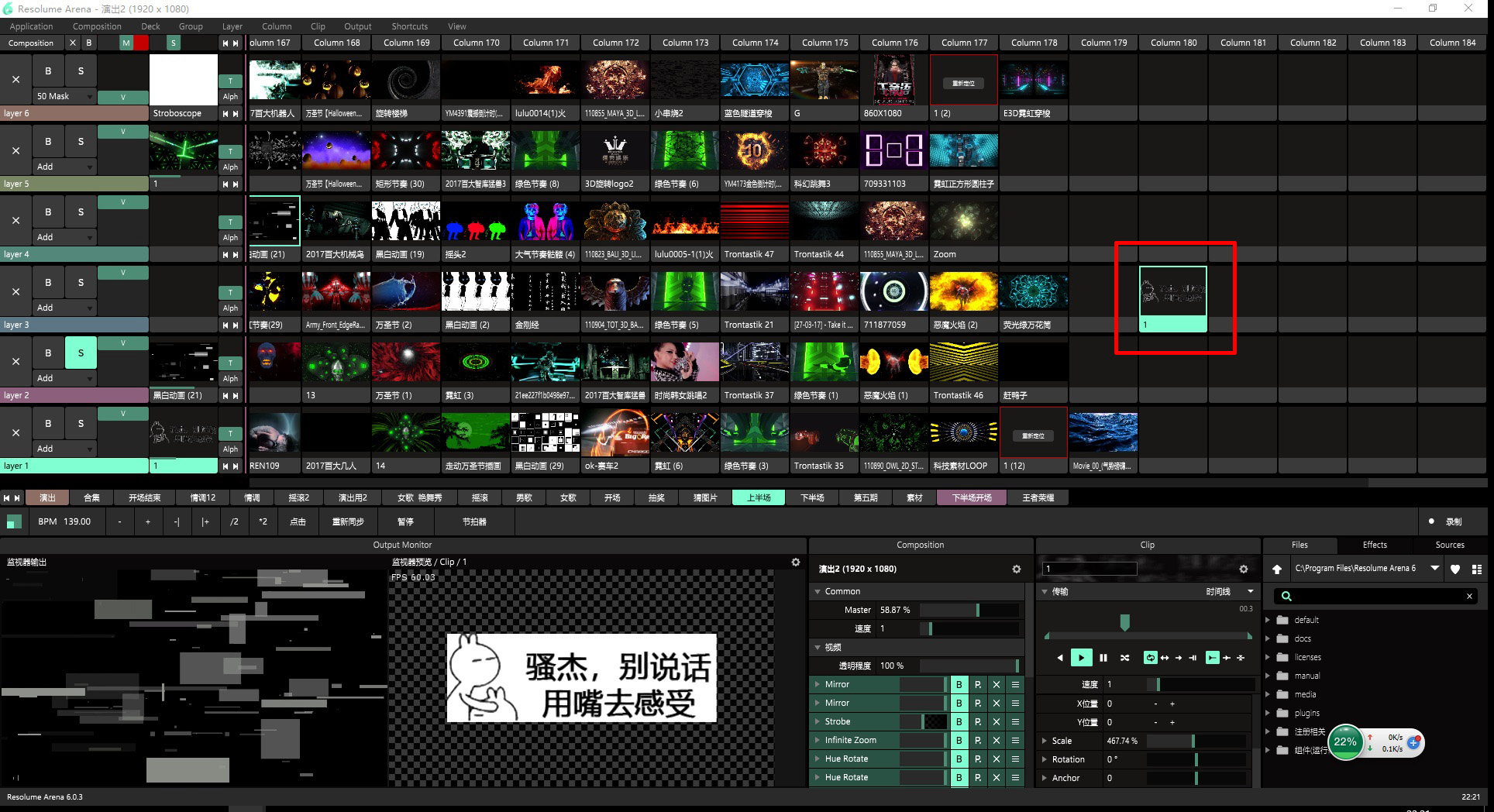This screenshot has width=1494, height=812.
Task: Expand the media folder in Files
Action: 1269,694
